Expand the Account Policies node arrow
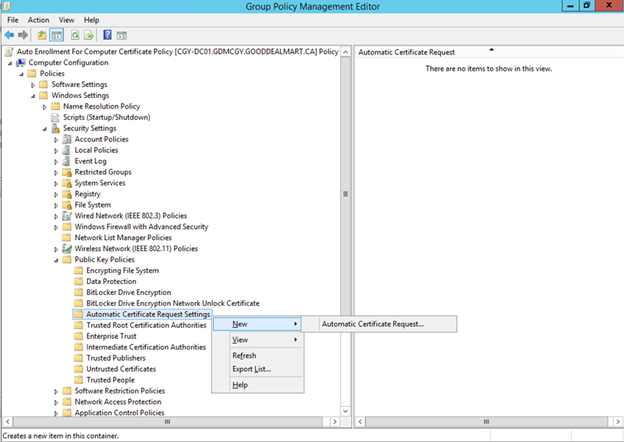The height and width of the screenshot is (442, 624). pyautogui.click(x=56, y=139)
